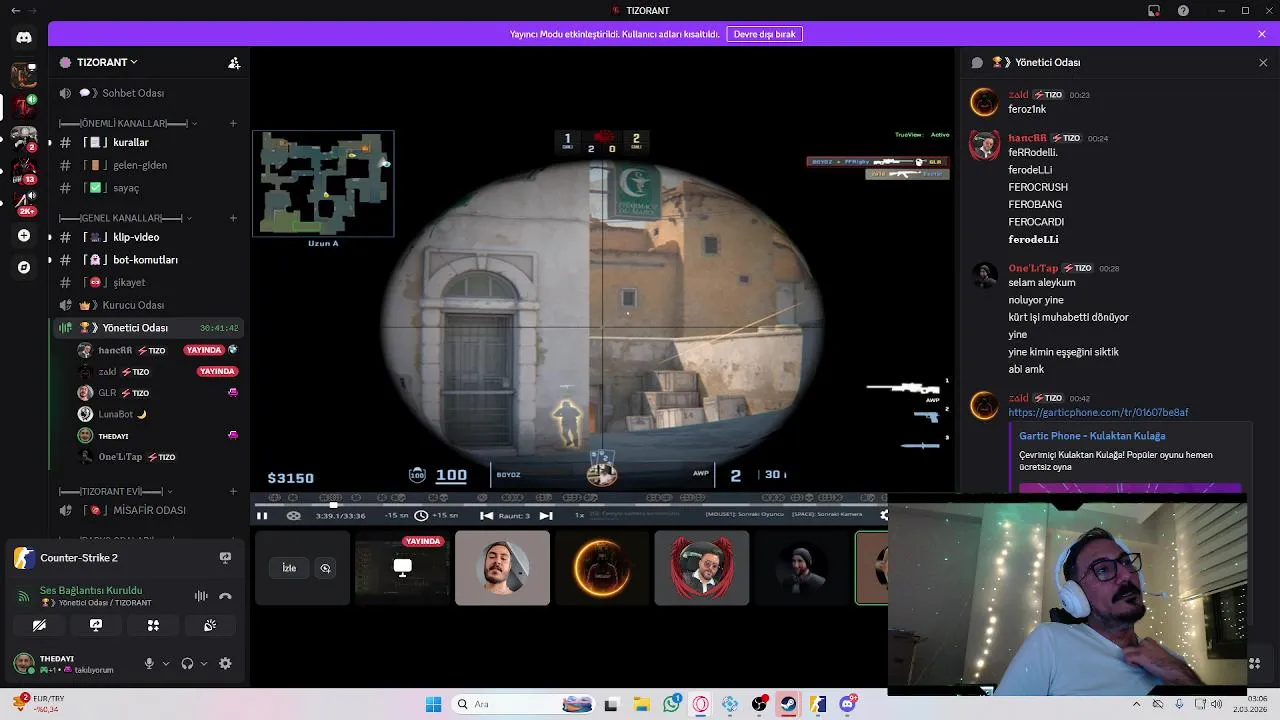Mute the microphone
Viewport: 1280px width, 720px height.
[x=149, y=663]
